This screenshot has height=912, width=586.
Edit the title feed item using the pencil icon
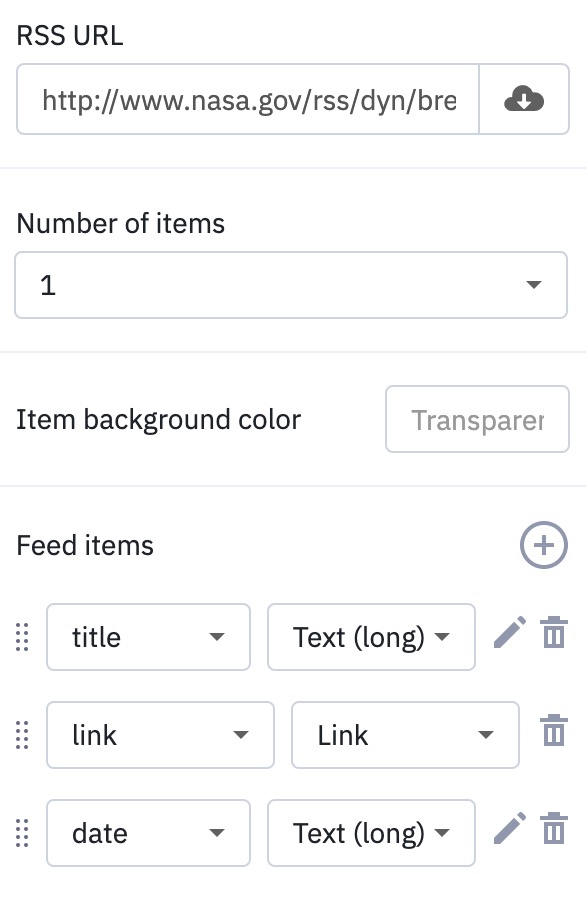coord(511,633)
